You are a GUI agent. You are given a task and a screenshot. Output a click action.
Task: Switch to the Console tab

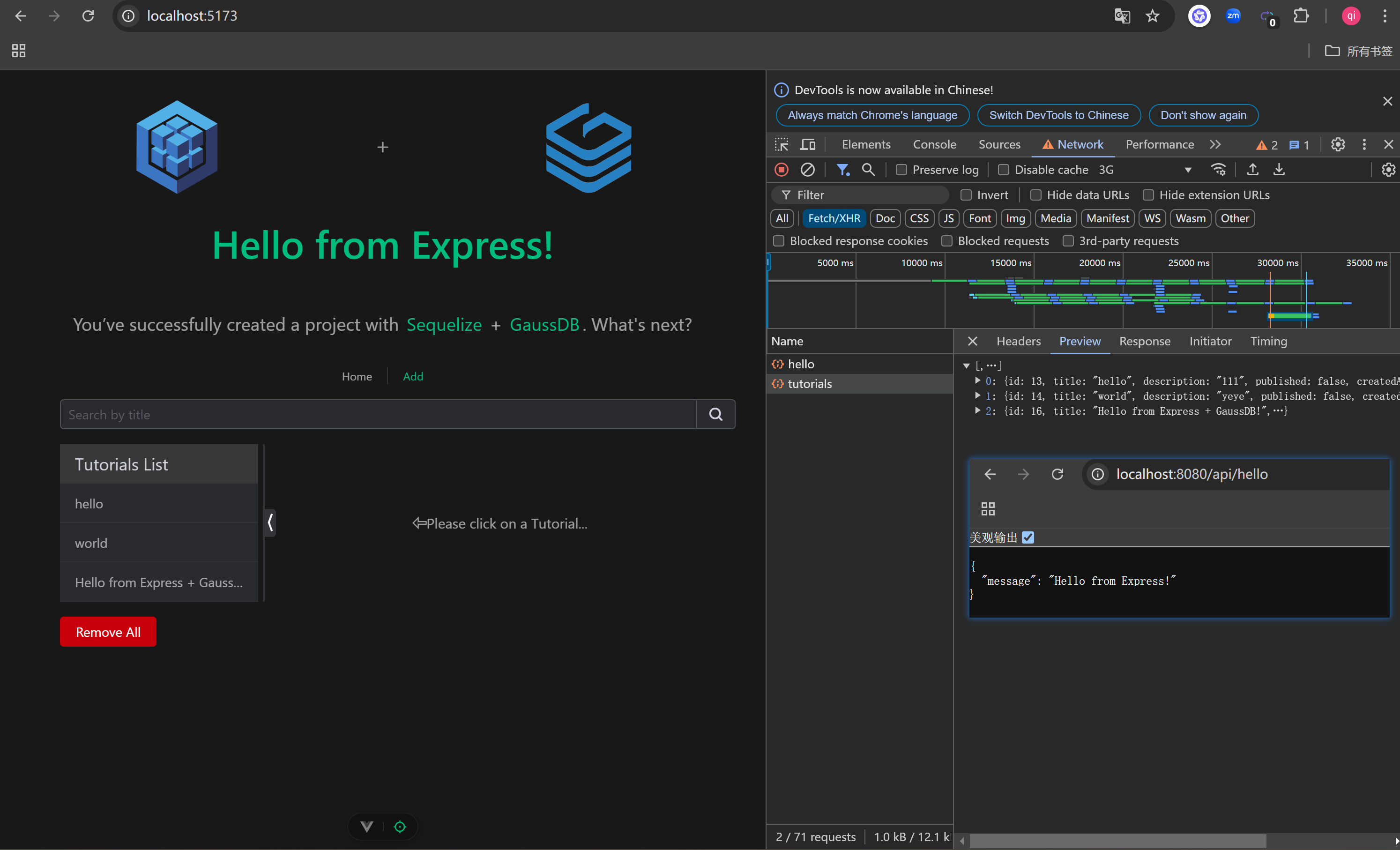(x=934, y=144)
